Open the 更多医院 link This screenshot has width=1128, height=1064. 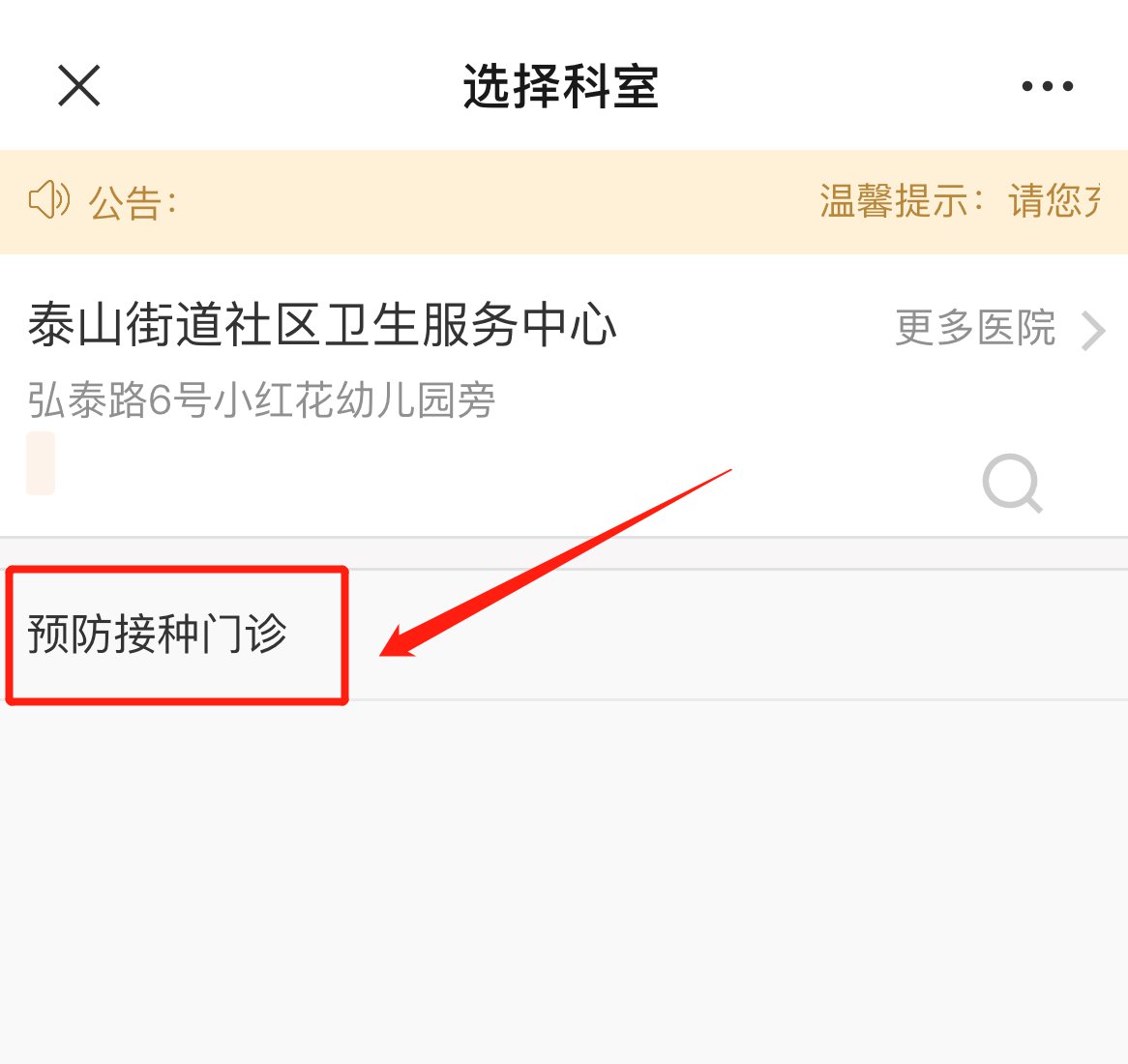coord(975,328)
